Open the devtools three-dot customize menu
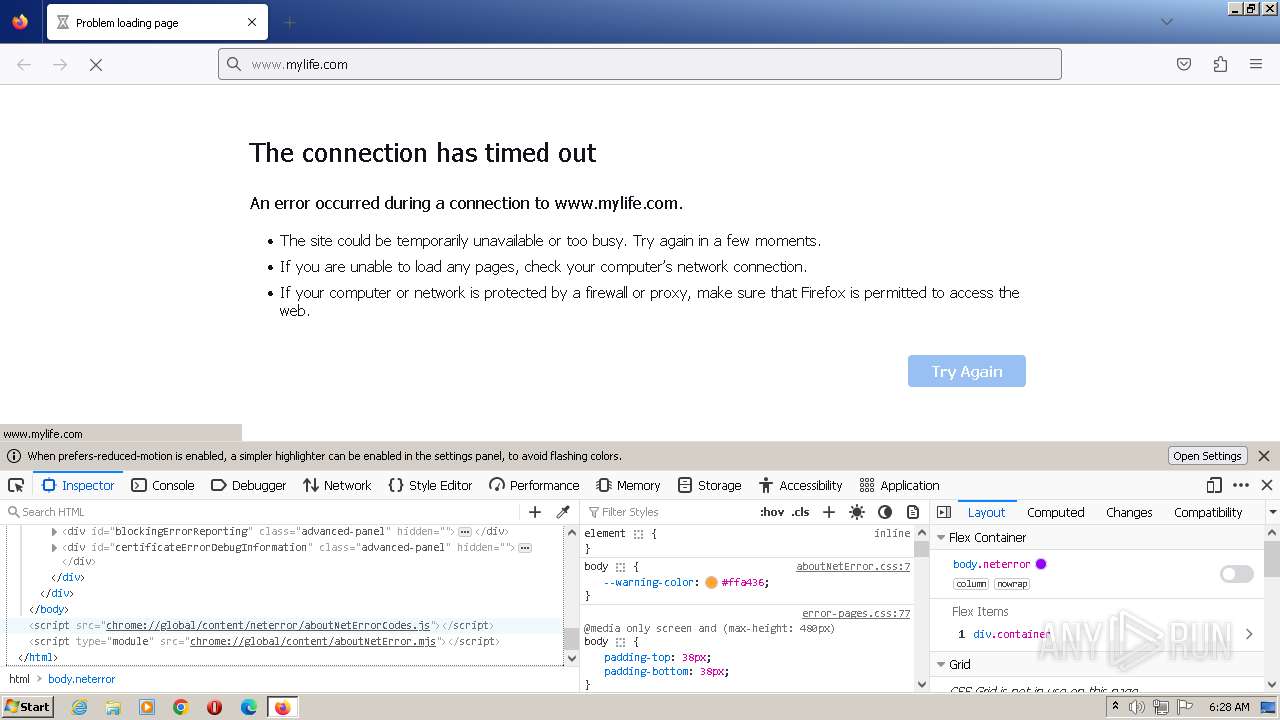The height and width of the screenshot is (720, 1280). click(1241, 485)
